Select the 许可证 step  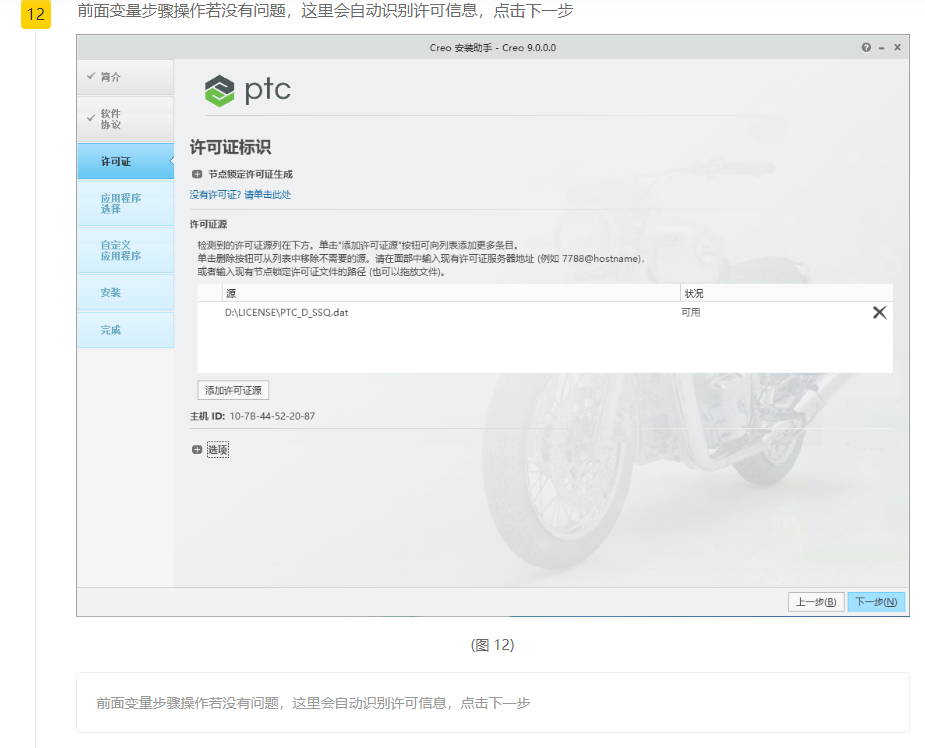coord(126,161)
